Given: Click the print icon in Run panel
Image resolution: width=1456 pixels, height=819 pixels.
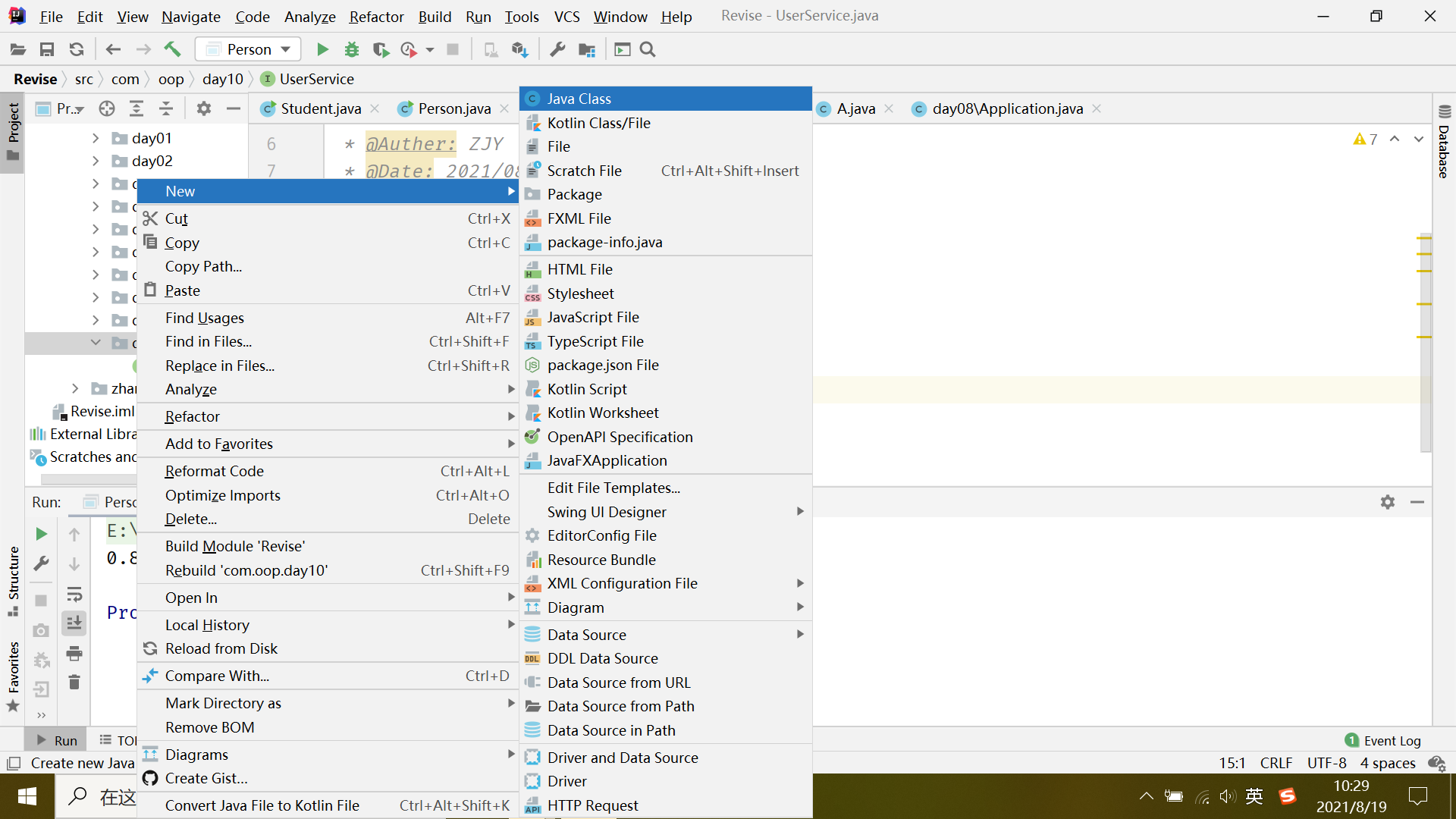Looking at the screenshot, I should click(x=74, y=653).
